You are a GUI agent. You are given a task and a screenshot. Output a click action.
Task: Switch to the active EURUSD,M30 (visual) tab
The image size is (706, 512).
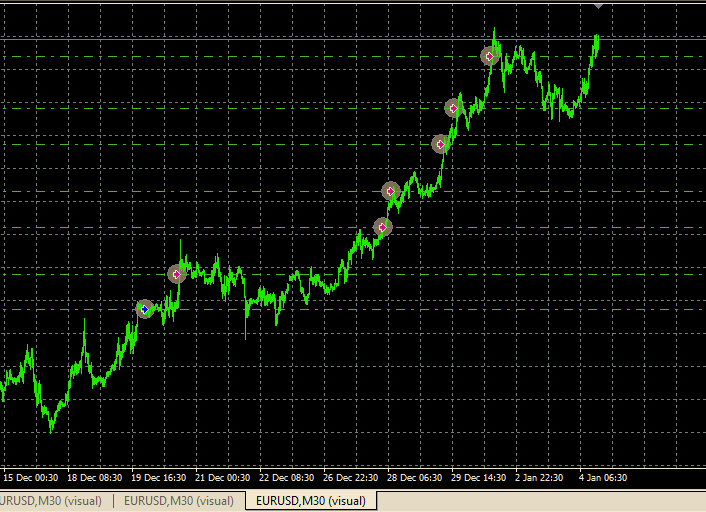pyautogui.click(x=311, y=501)
